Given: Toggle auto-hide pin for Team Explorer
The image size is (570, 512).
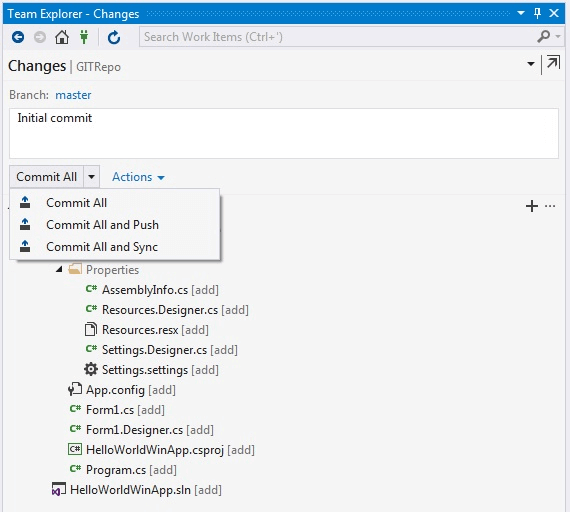Looking at the screenshot, I should [537, 13].
